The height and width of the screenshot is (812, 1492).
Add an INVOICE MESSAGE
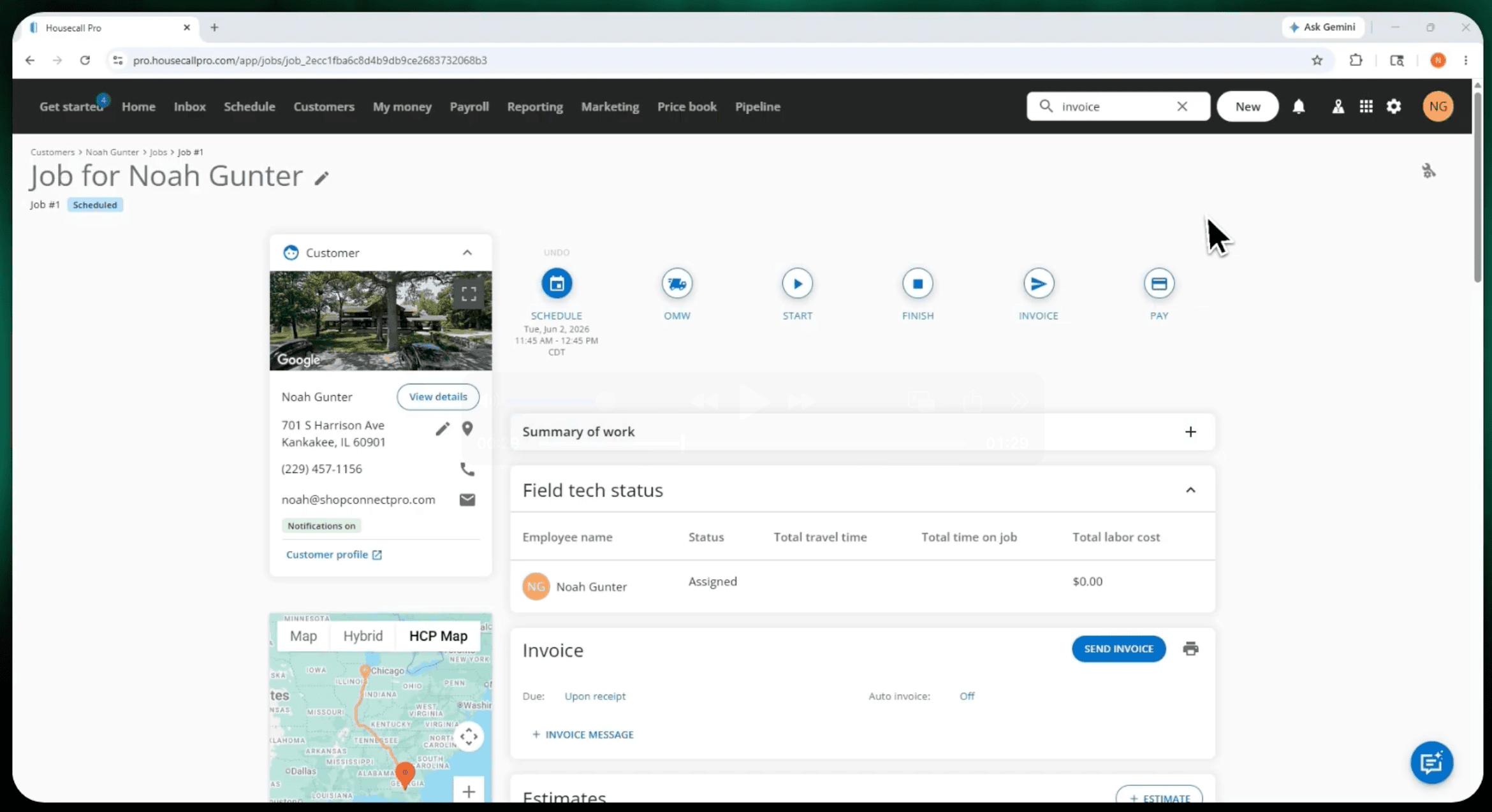click(x=583, y=734)
